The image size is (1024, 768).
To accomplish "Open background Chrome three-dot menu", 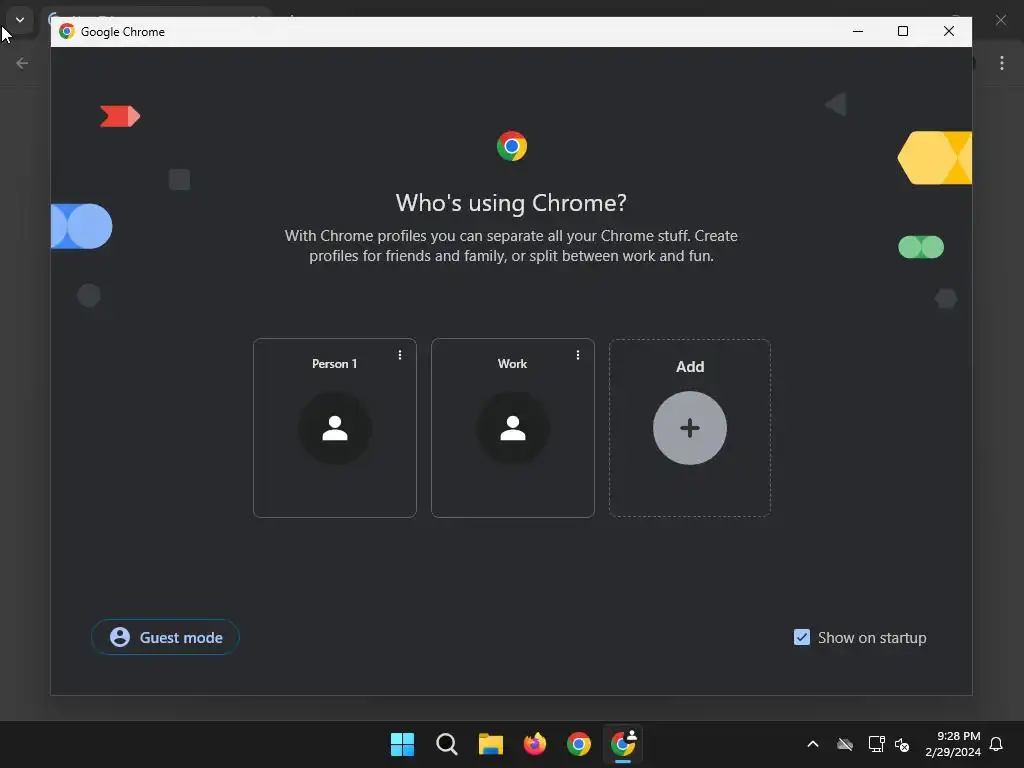I will coord(1002,63).
